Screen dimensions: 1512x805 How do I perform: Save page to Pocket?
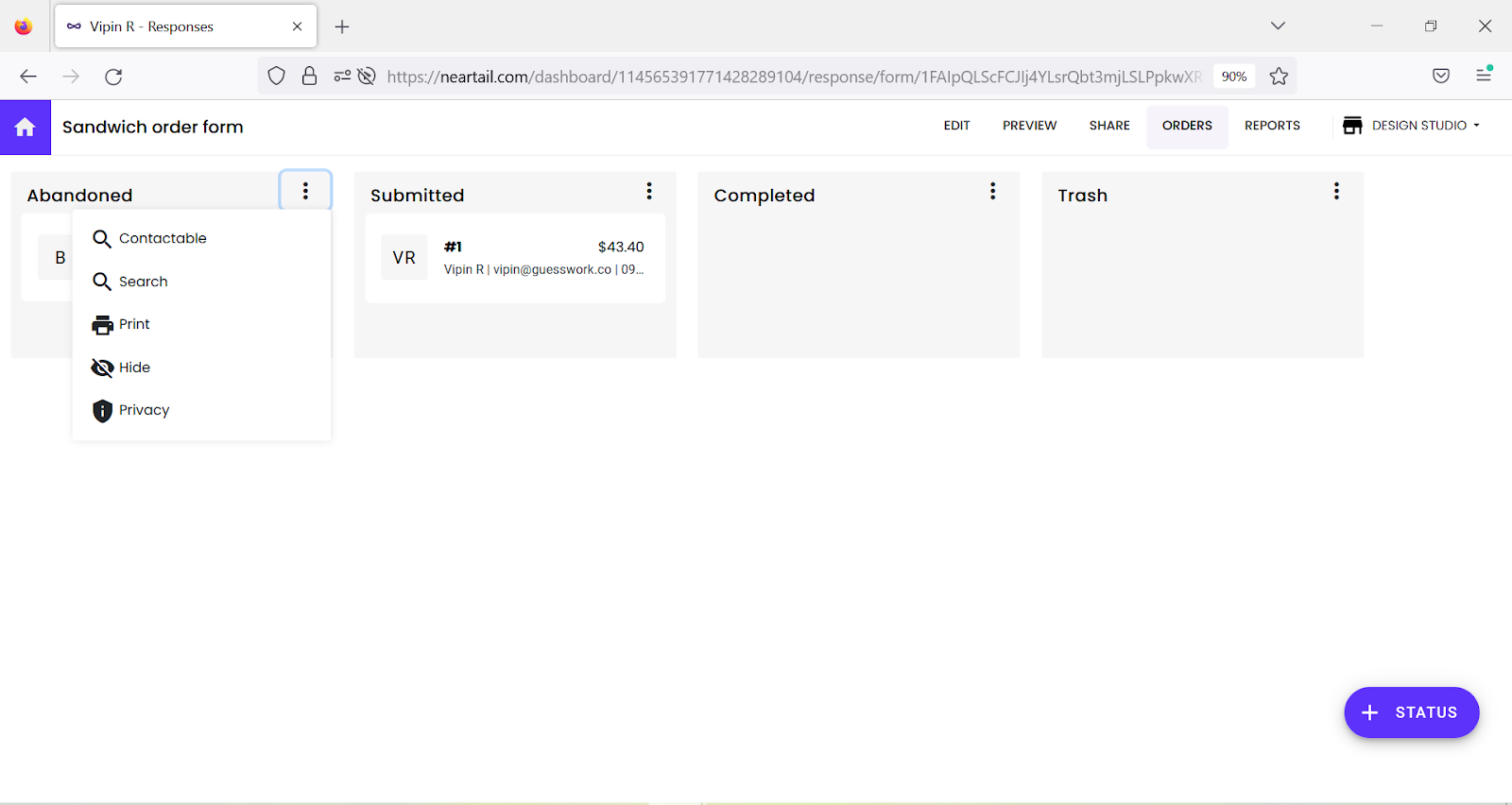[x=1441, y=77]
